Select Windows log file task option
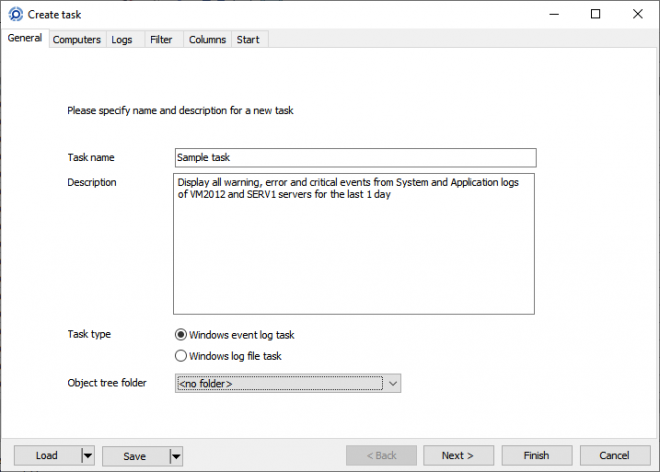Viewport: 660px width, 472px height. click(228, 356)
